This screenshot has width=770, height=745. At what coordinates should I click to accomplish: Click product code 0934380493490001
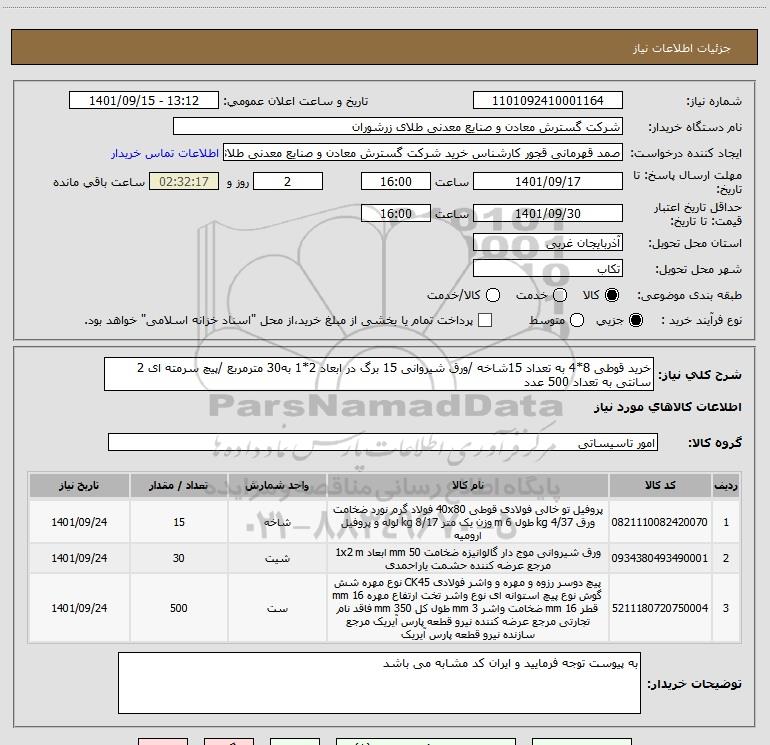660,558
